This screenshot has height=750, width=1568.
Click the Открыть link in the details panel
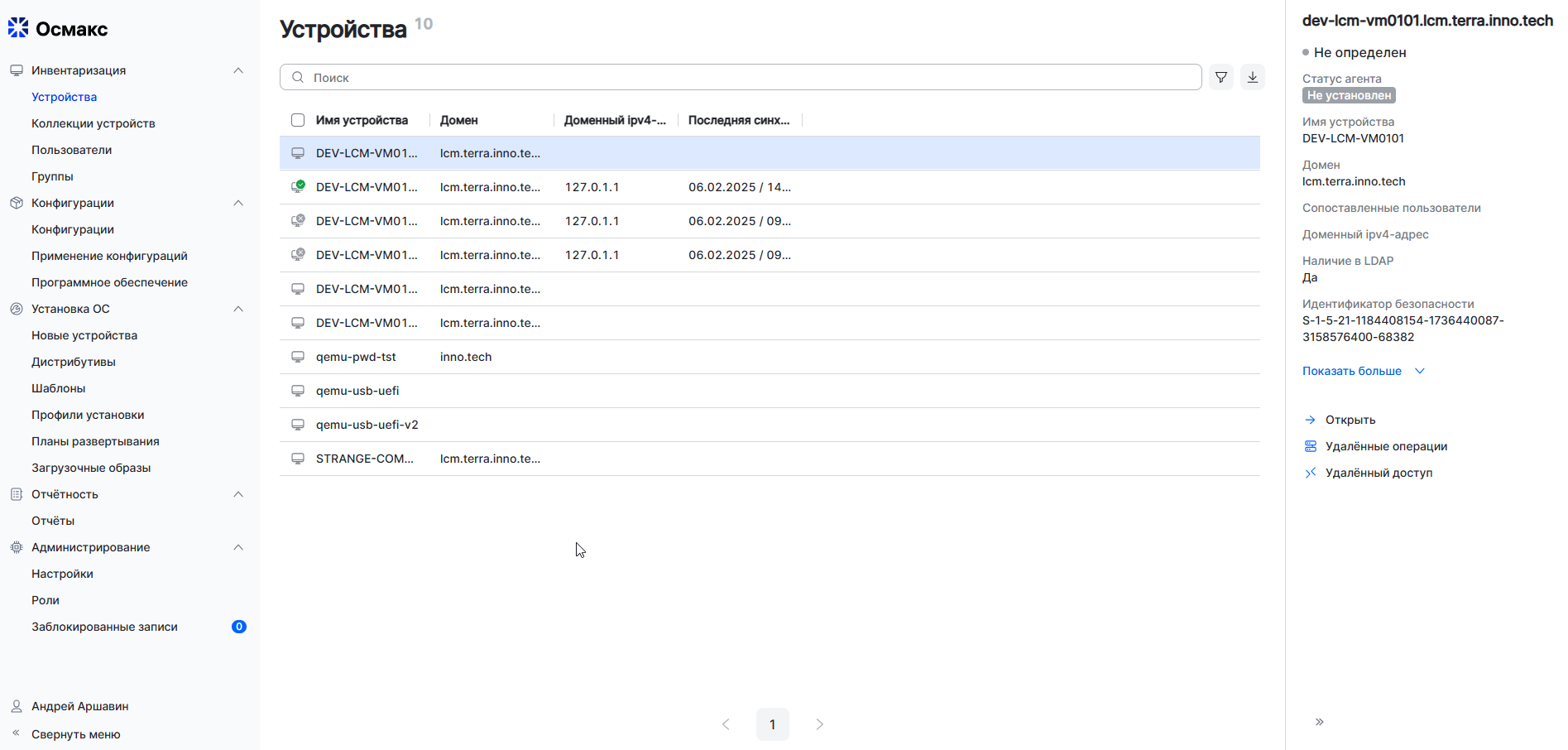tap(1349, 420)
